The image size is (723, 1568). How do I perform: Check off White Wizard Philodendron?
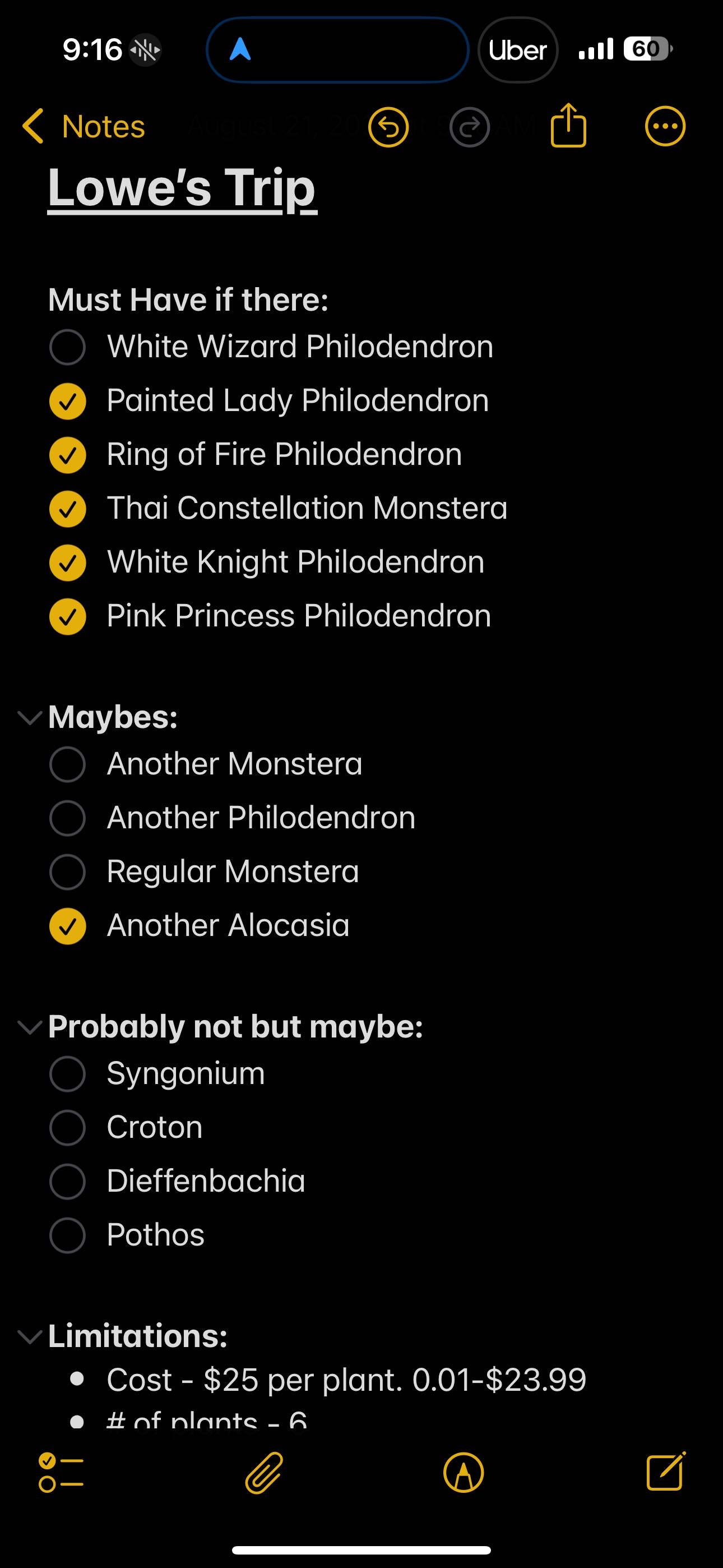pyautogui.click(x=68, y=348)
